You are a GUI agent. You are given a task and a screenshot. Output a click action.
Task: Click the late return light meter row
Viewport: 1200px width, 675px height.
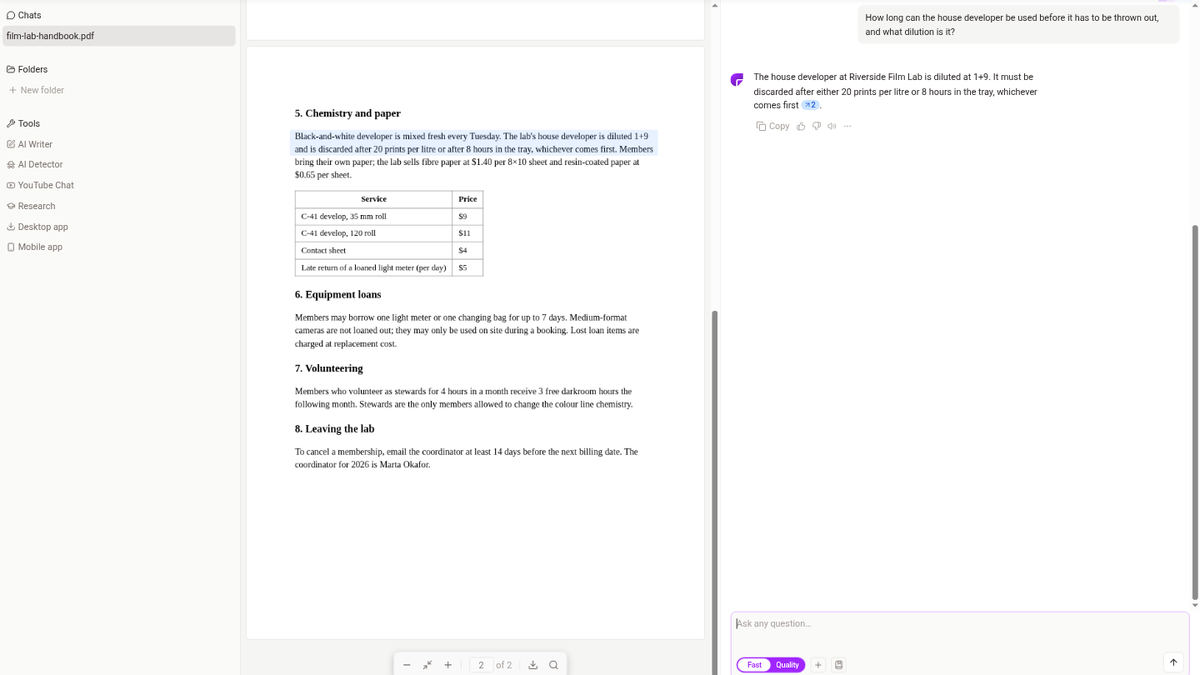tap(389, 268)
